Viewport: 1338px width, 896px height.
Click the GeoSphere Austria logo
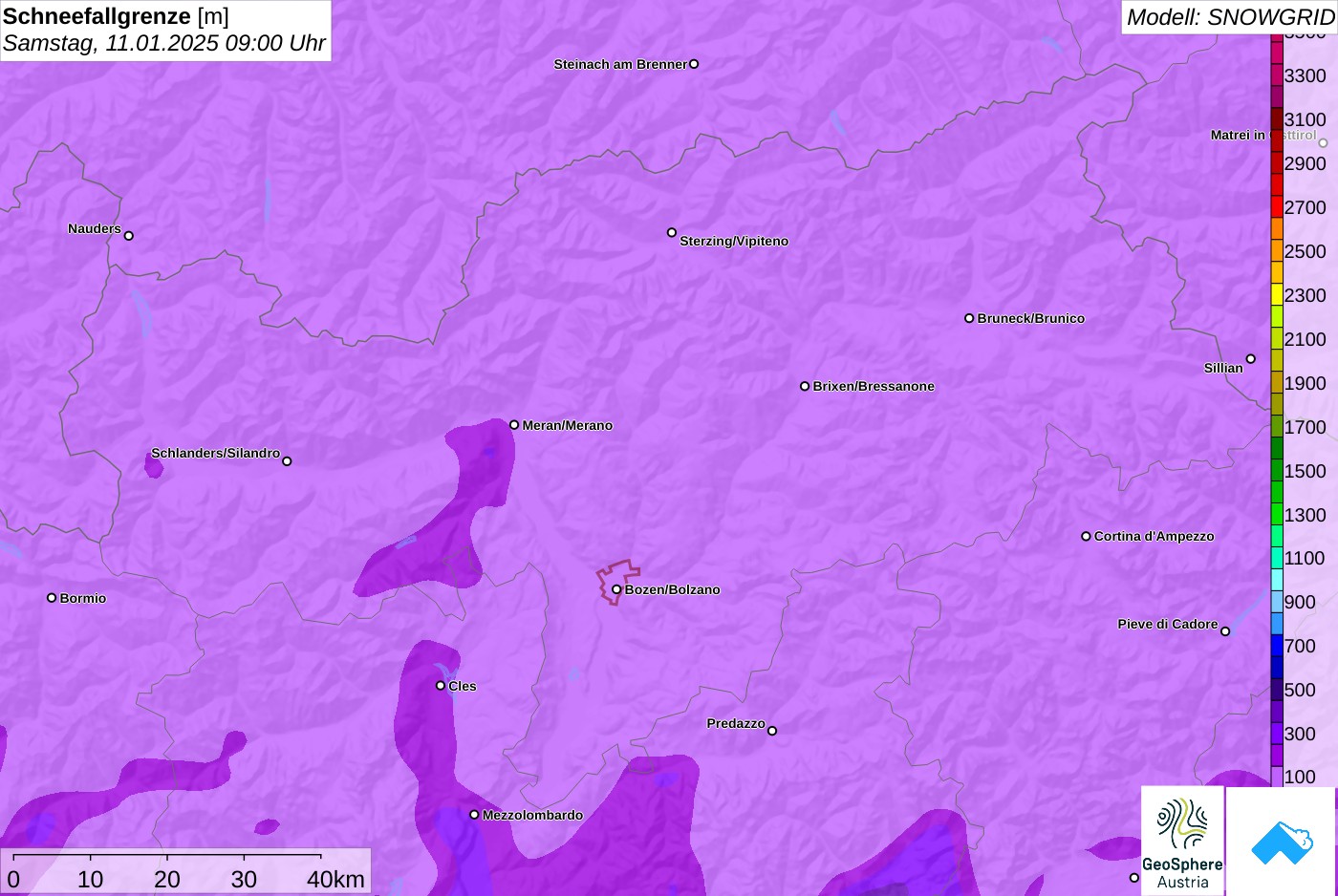1182,842
